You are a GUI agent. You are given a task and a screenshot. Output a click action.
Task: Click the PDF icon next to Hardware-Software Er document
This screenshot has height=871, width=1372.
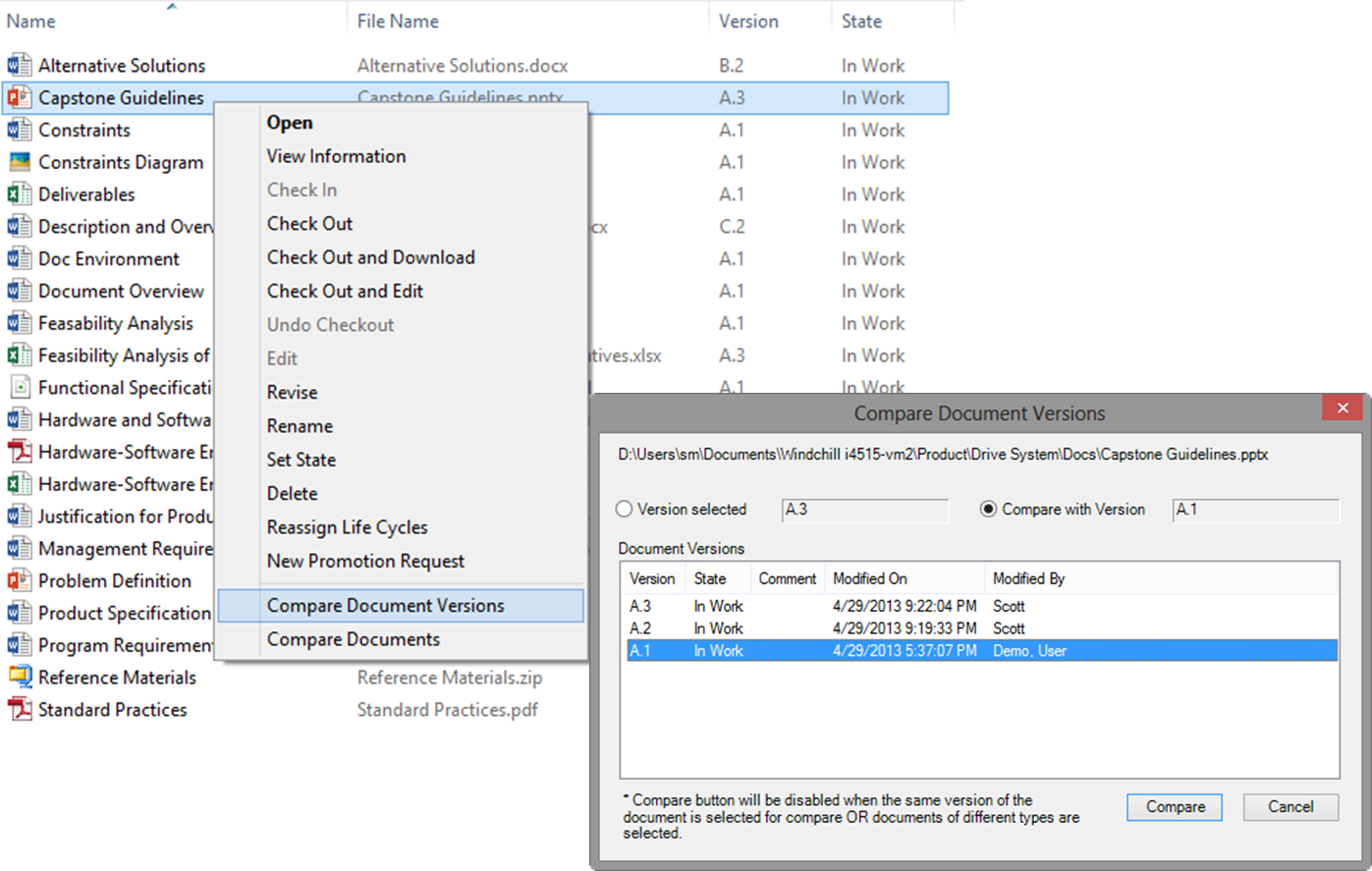(x=20, y=452)
